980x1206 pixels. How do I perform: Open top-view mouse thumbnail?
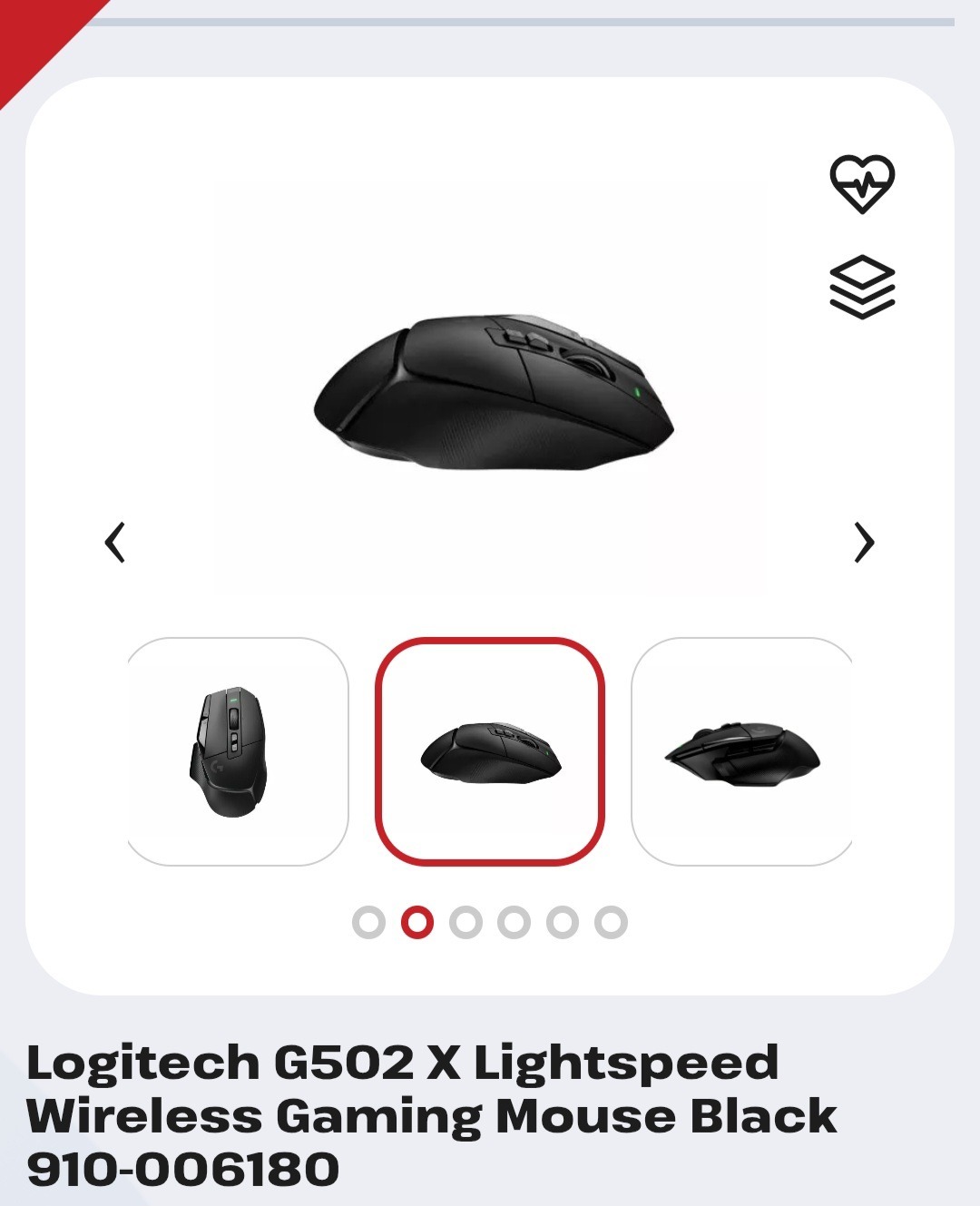pyautogui.click(x=238, y=751)
